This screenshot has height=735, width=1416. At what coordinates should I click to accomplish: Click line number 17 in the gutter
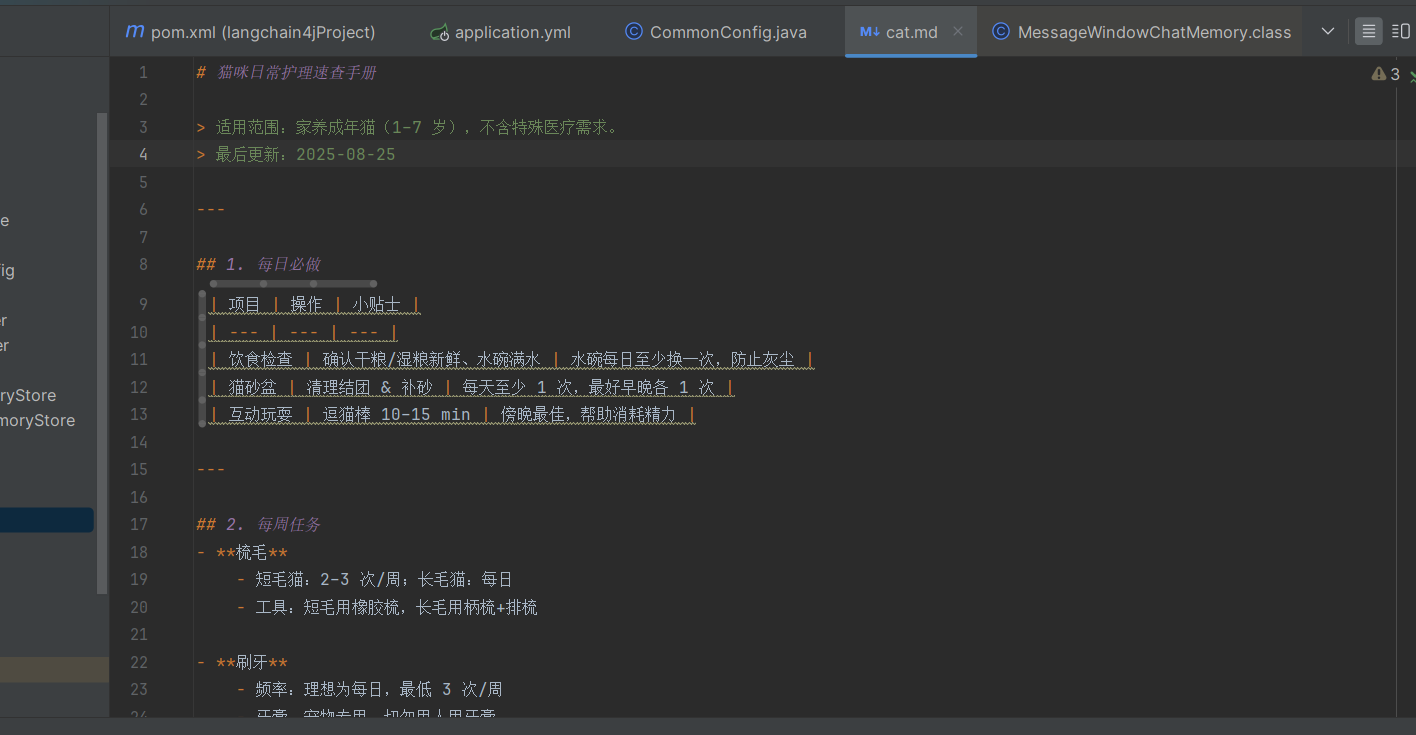[139, 524]
